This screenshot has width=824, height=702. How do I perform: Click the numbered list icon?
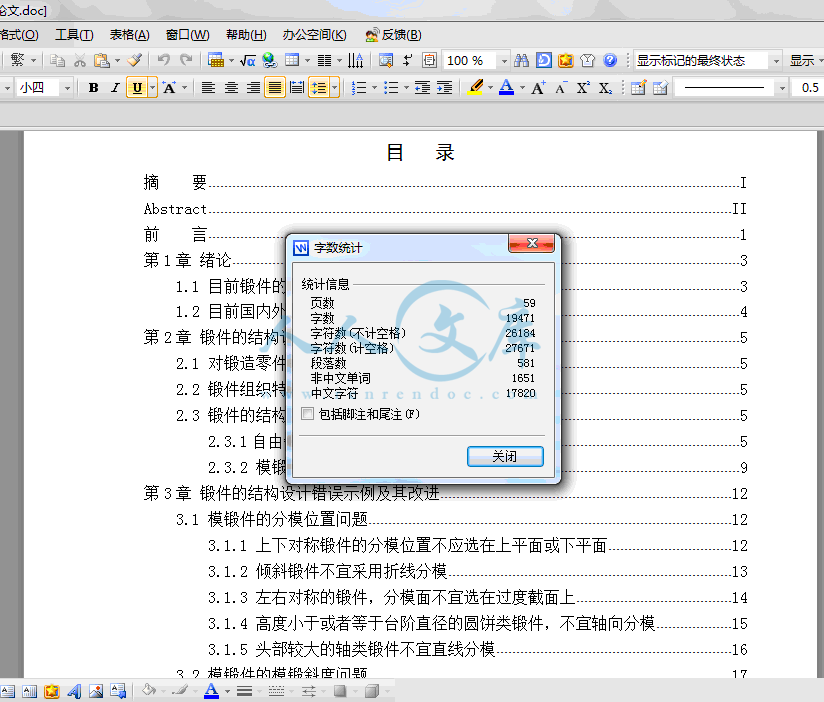(358, 88)
